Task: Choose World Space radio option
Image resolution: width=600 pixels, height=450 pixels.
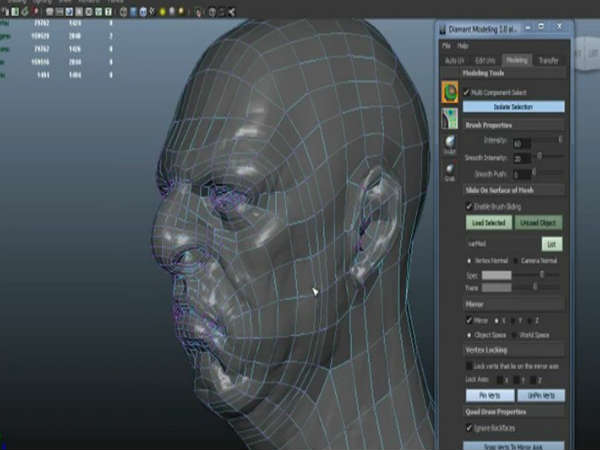Action: tap(512, 335)
